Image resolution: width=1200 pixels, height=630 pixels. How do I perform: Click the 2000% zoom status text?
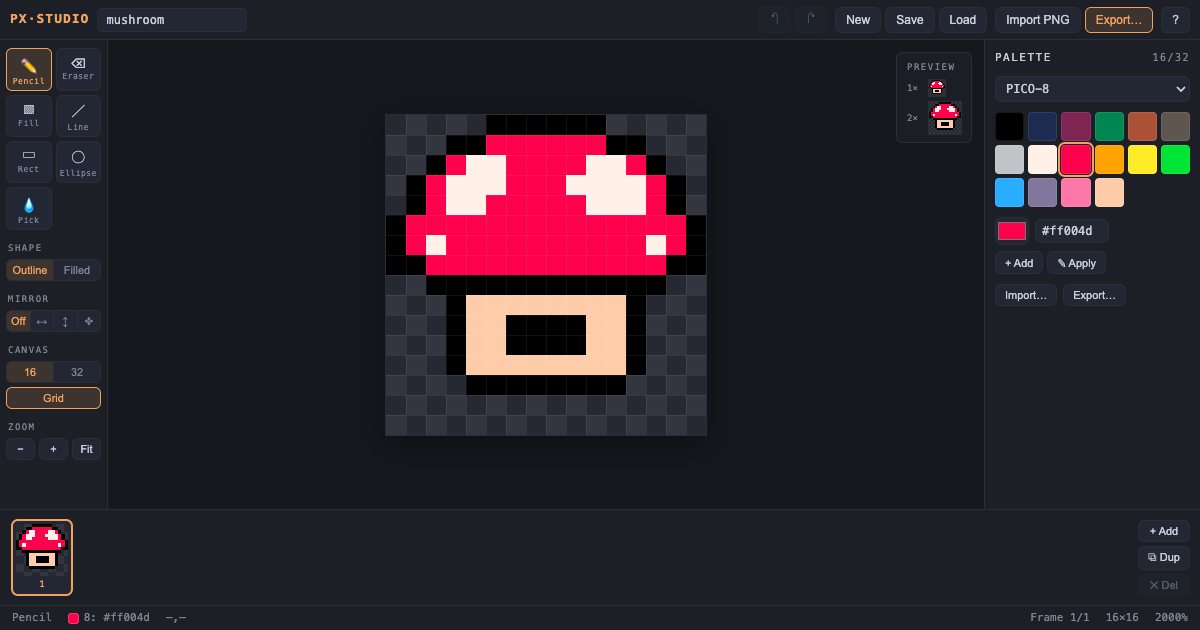click(x=1171, y=618)
